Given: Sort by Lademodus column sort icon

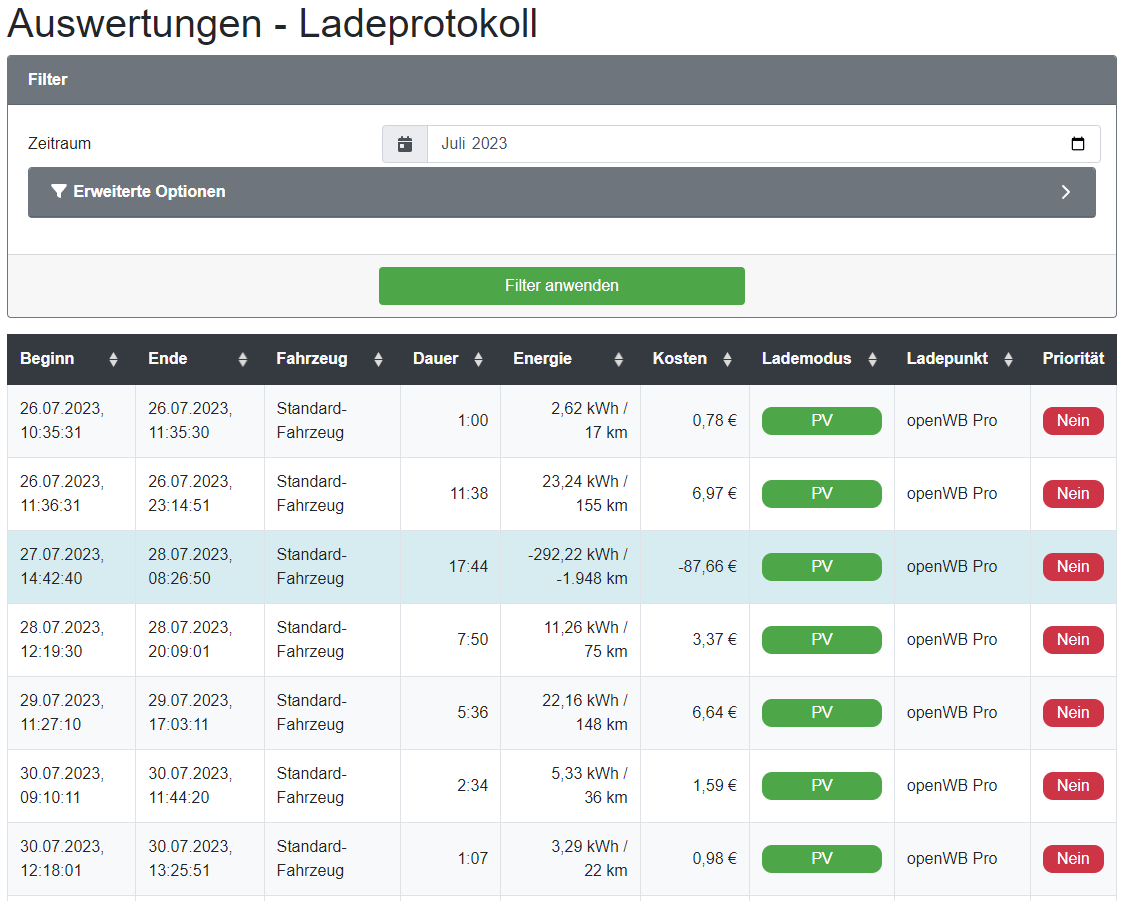Looking at the screenshot, I should [872, 359].
